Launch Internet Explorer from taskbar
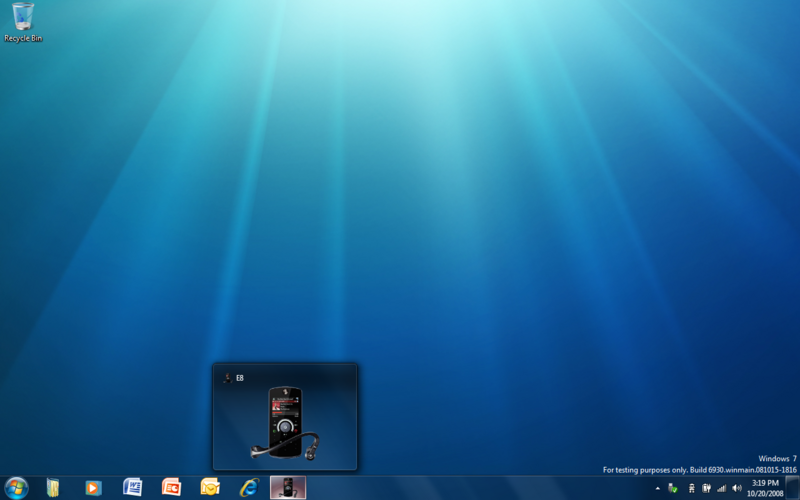This screenshot has width=800, height=500. (249, 487)
